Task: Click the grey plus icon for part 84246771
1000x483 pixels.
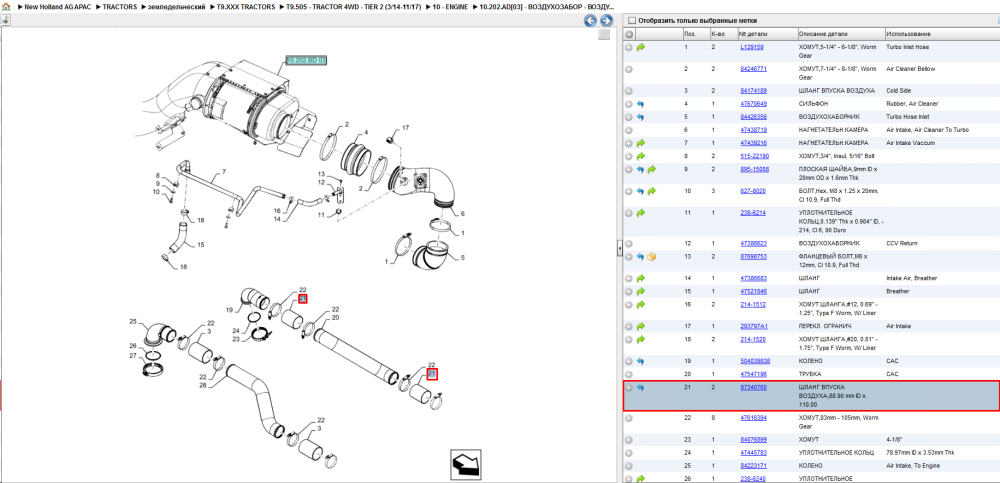Action: 629,69
